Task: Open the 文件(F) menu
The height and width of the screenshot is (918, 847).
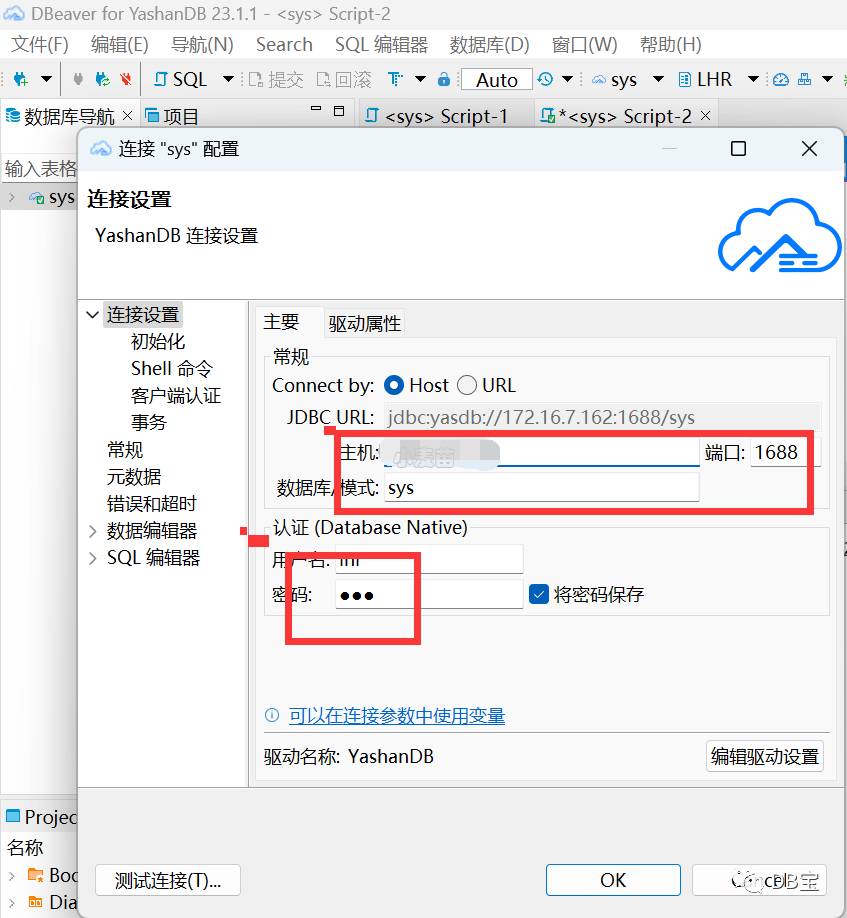Action: 40,44
